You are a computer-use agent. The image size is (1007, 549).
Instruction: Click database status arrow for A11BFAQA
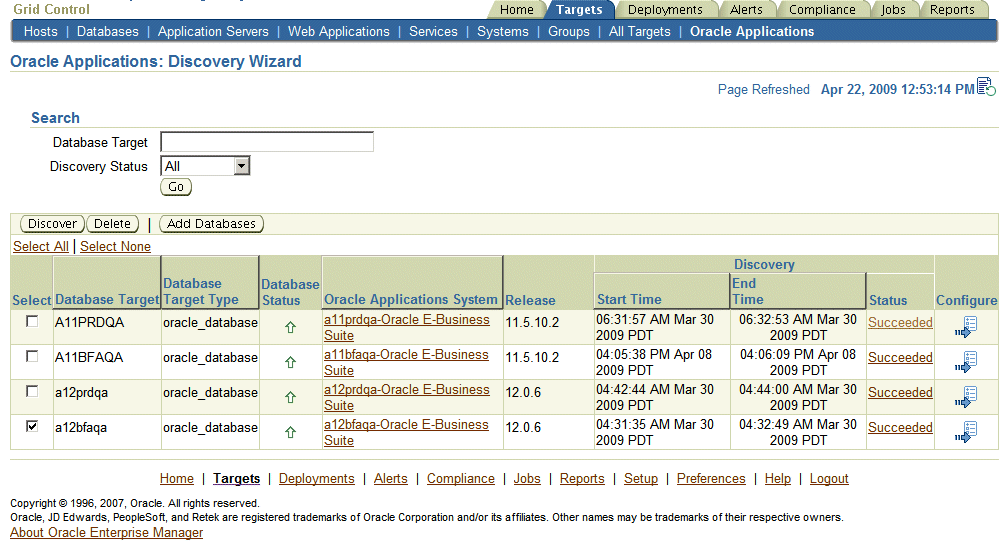pos(290,362)
